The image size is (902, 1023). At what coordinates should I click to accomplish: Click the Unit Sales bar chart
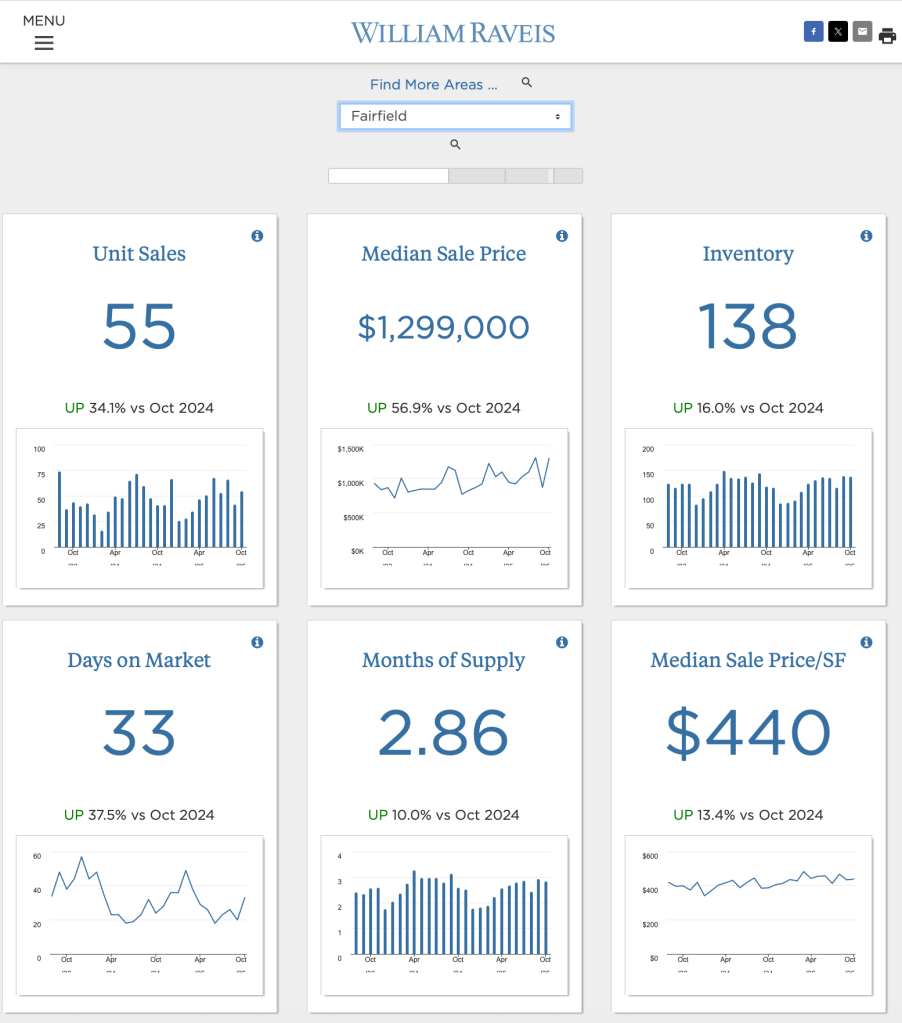pyautogui.click(x=140, y=505)
